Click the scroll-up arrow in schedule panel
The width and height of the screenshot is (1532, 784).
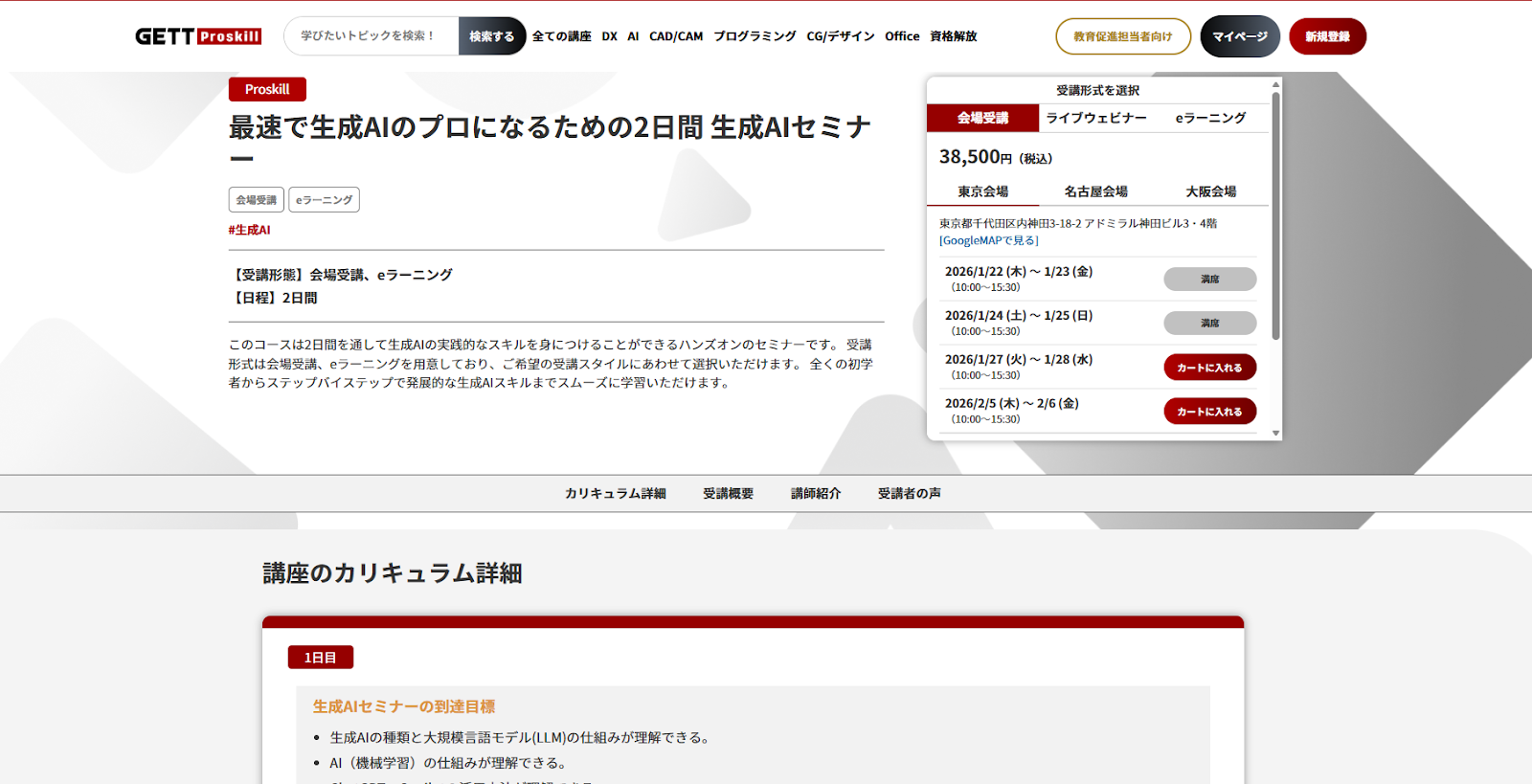[1275, 85]
